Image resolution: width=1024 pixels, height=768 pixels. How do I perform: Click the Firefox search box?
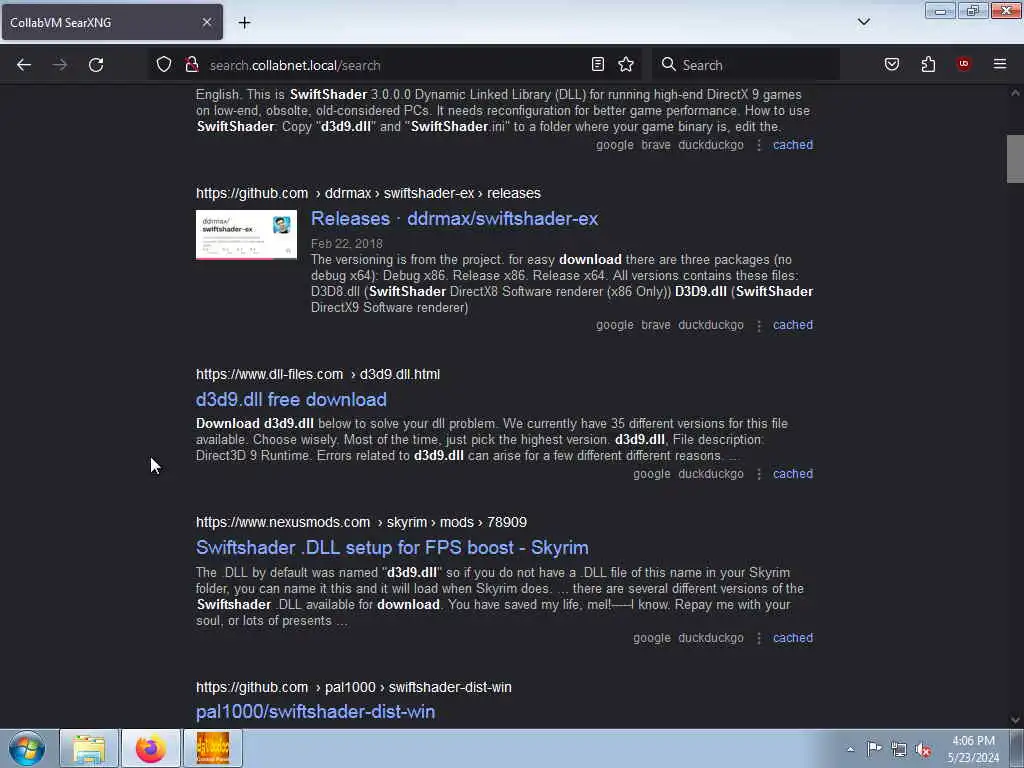coord(746,65)
